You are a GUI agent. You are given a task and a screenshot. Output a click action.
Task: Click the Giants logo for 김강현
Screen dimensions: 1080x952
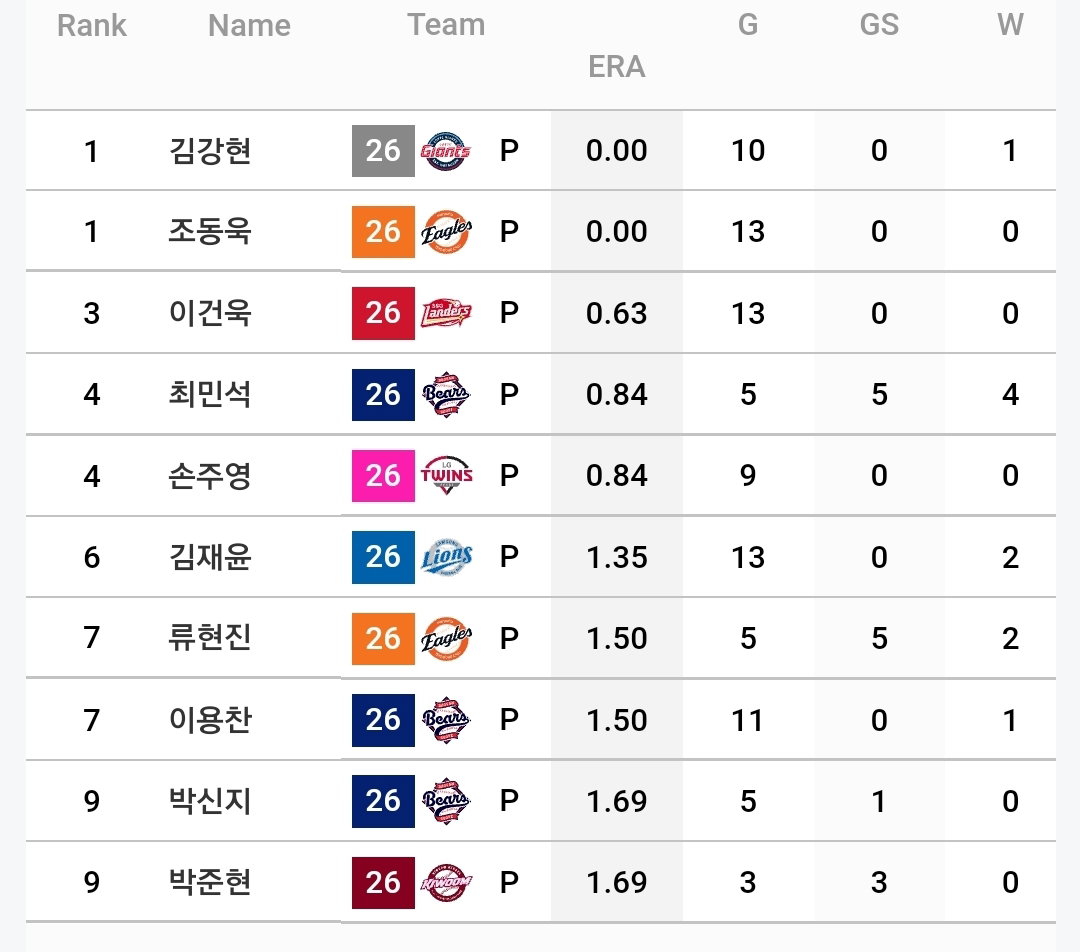446,151
